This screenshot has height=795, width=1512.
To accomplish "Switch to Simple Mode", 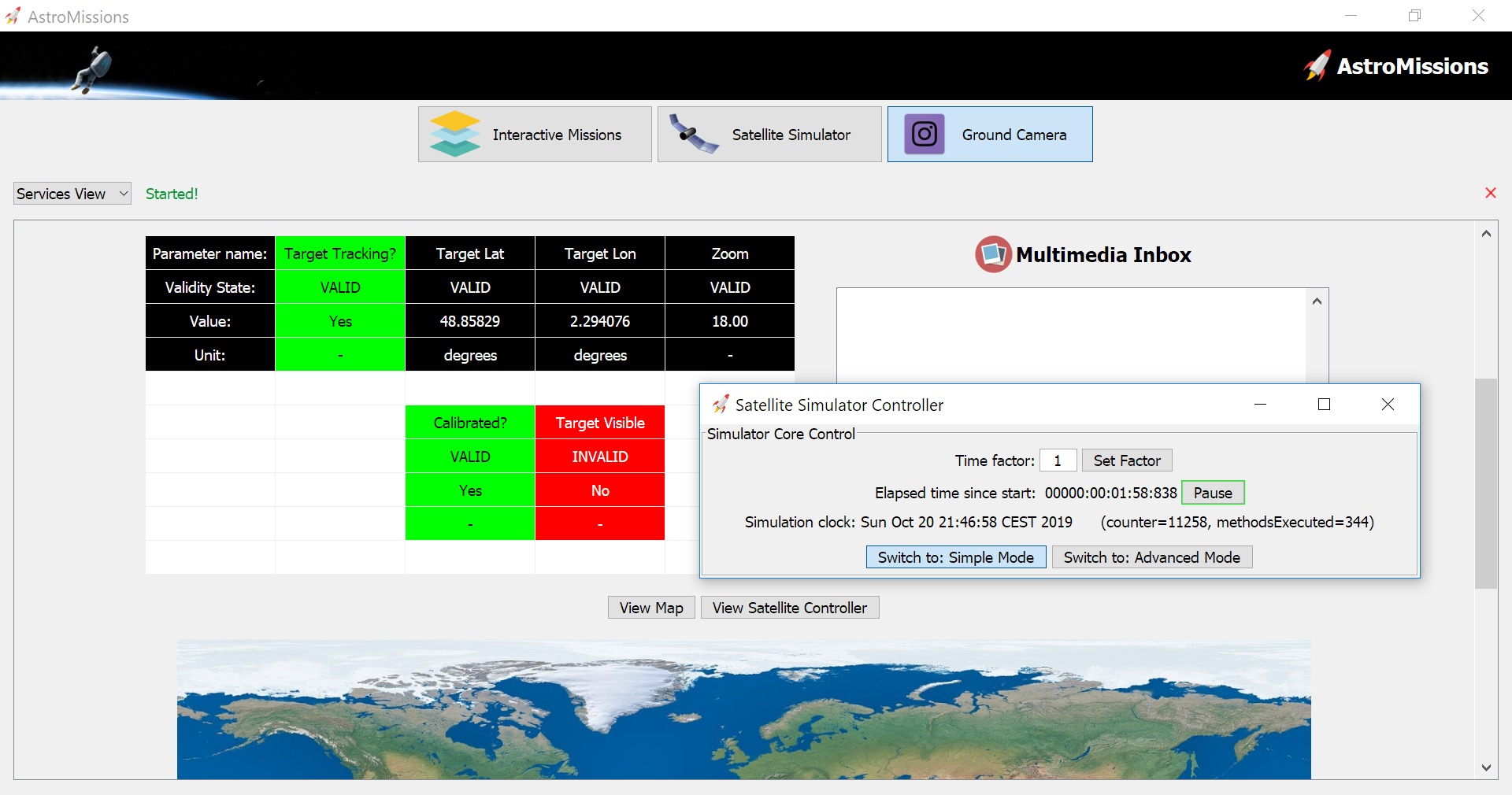I will 955,557.
